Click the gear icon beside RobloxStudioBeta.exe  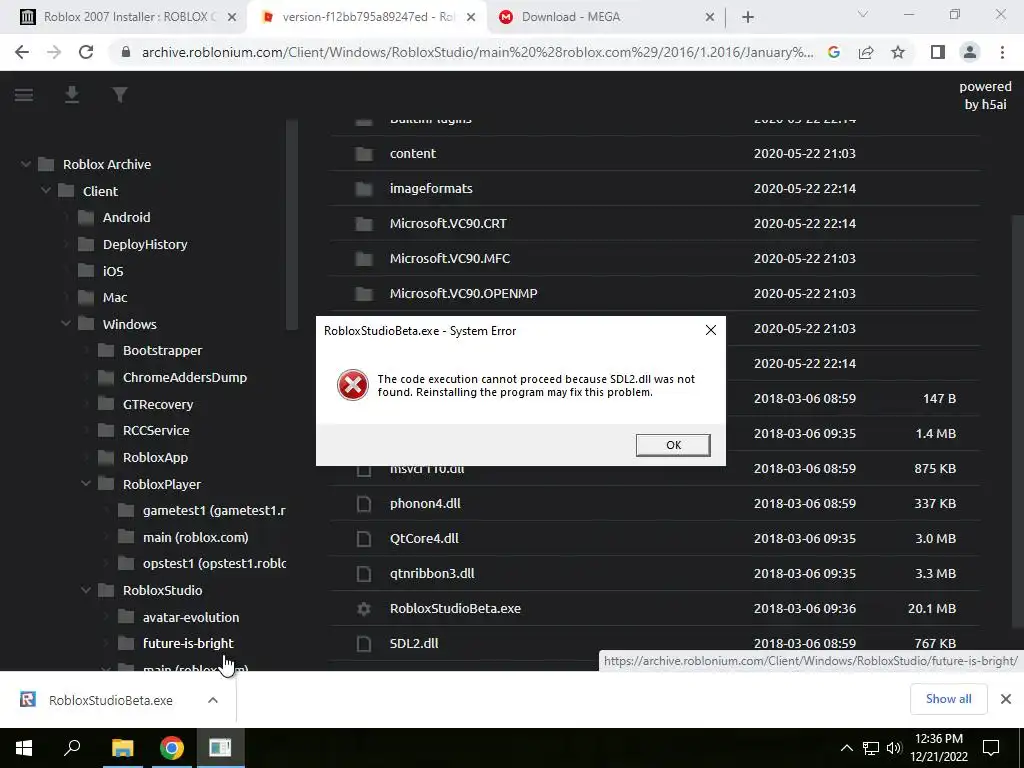coord(364,609)
